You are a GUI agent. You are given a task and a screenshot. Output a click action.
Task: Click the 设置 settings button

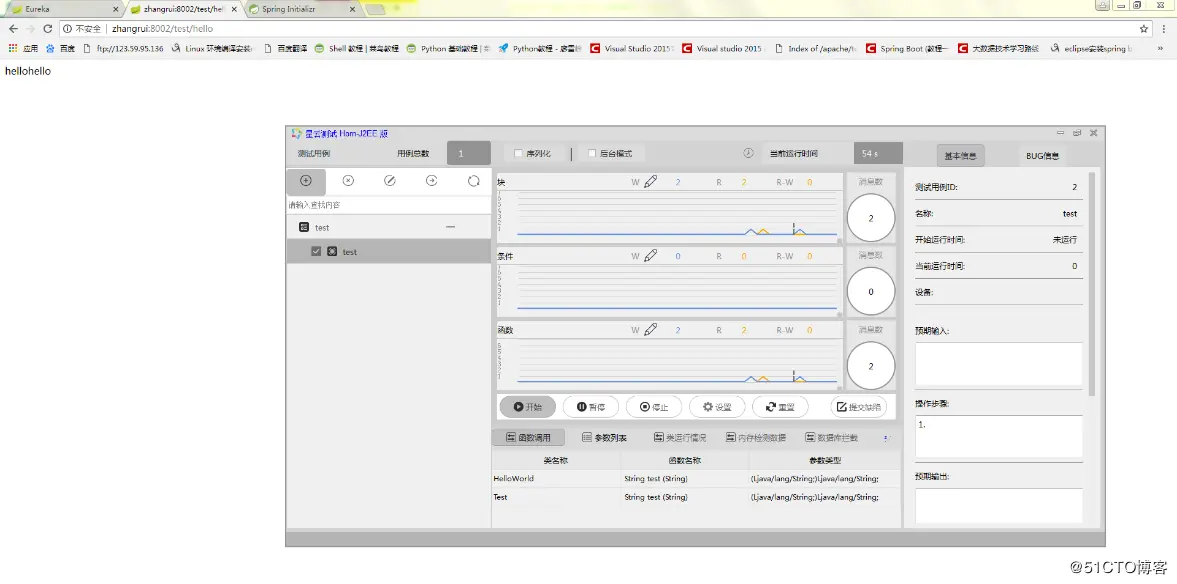point(717,407)
